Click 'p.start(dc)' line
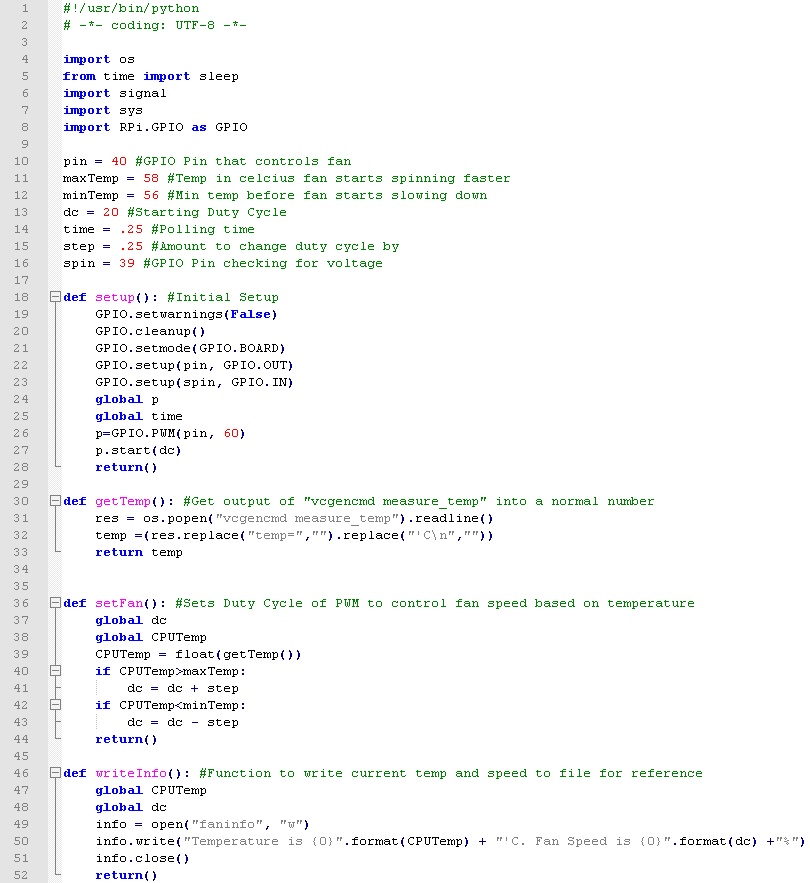 [x=139, y=450]
